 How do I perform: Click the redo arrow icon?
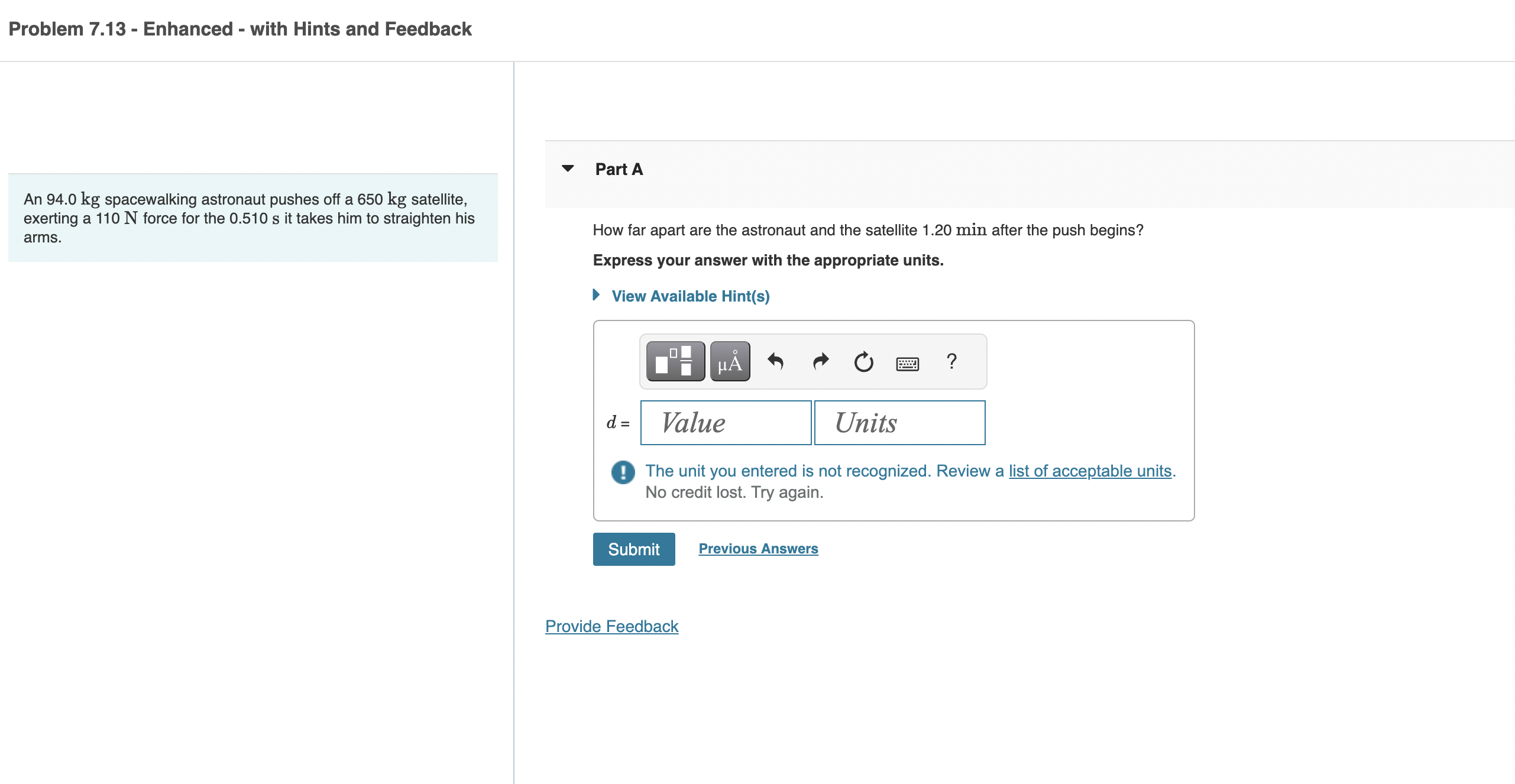click(x=820, y=361)
